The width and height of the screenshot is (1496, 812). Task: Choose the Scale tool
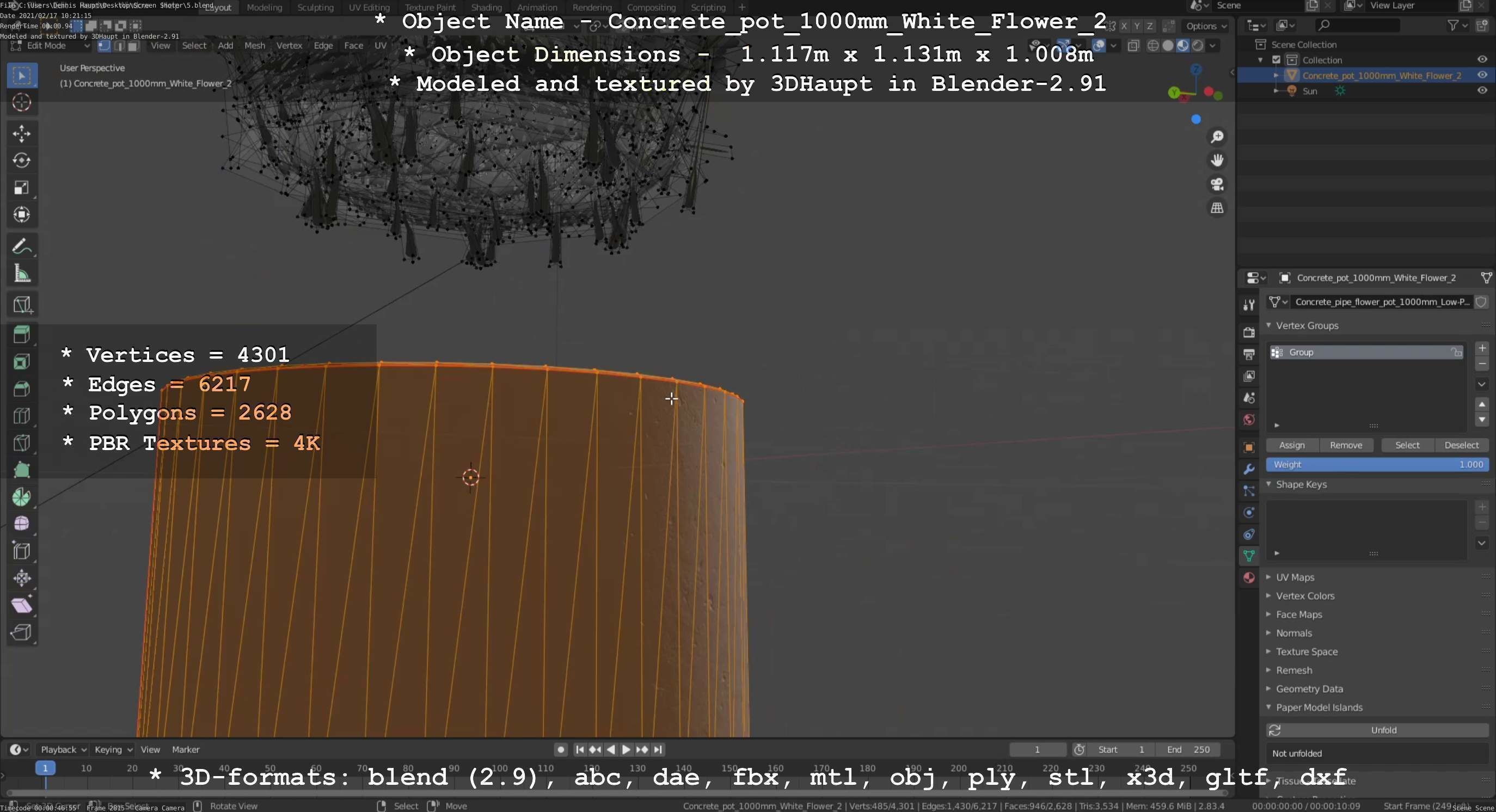coord(22,187)
